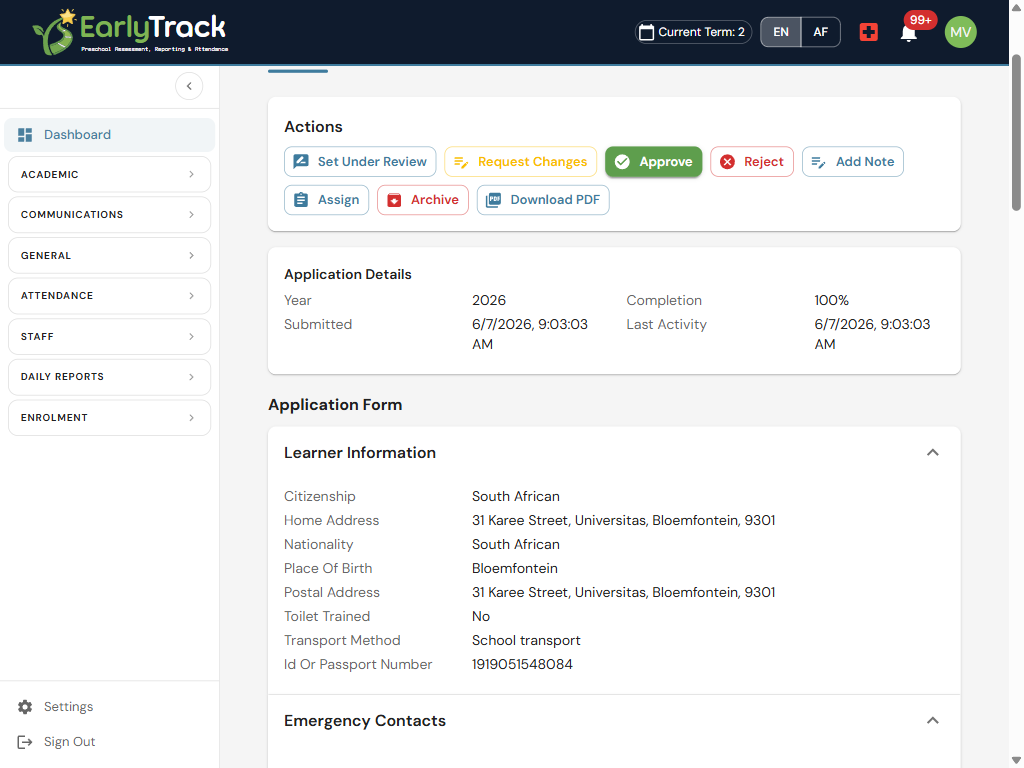Expand the General menu section
The width and height of the screenshot is (1024, 768).
click(110, 255)
